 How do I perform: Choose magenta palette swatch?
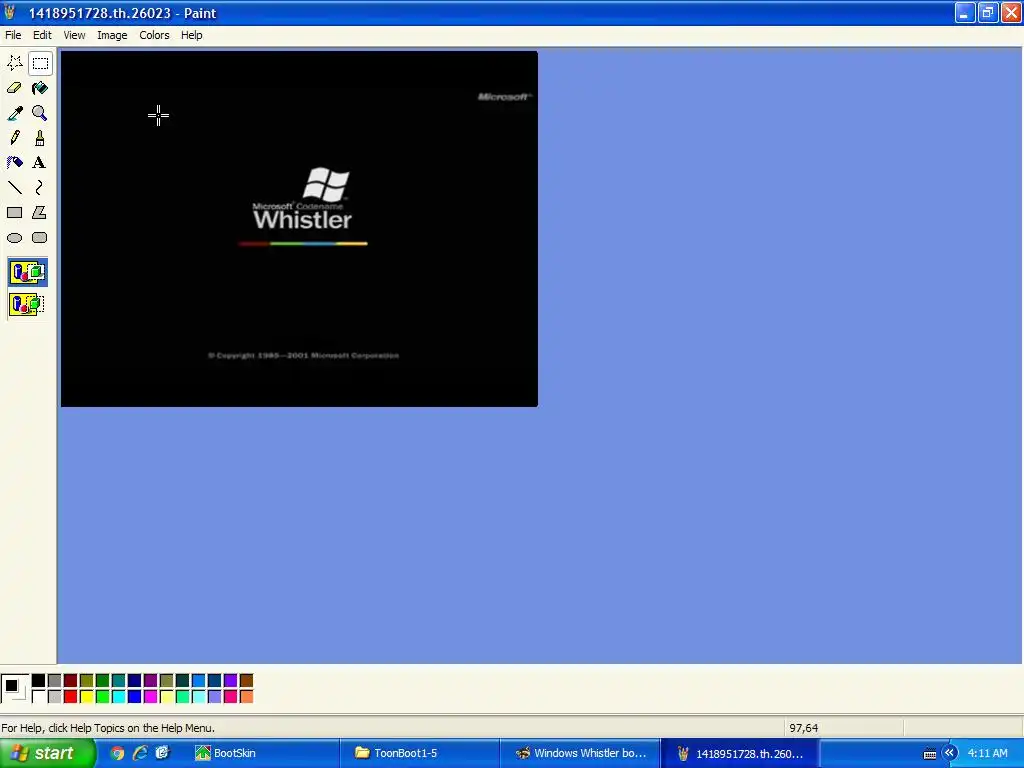click(x=150, y=697)
